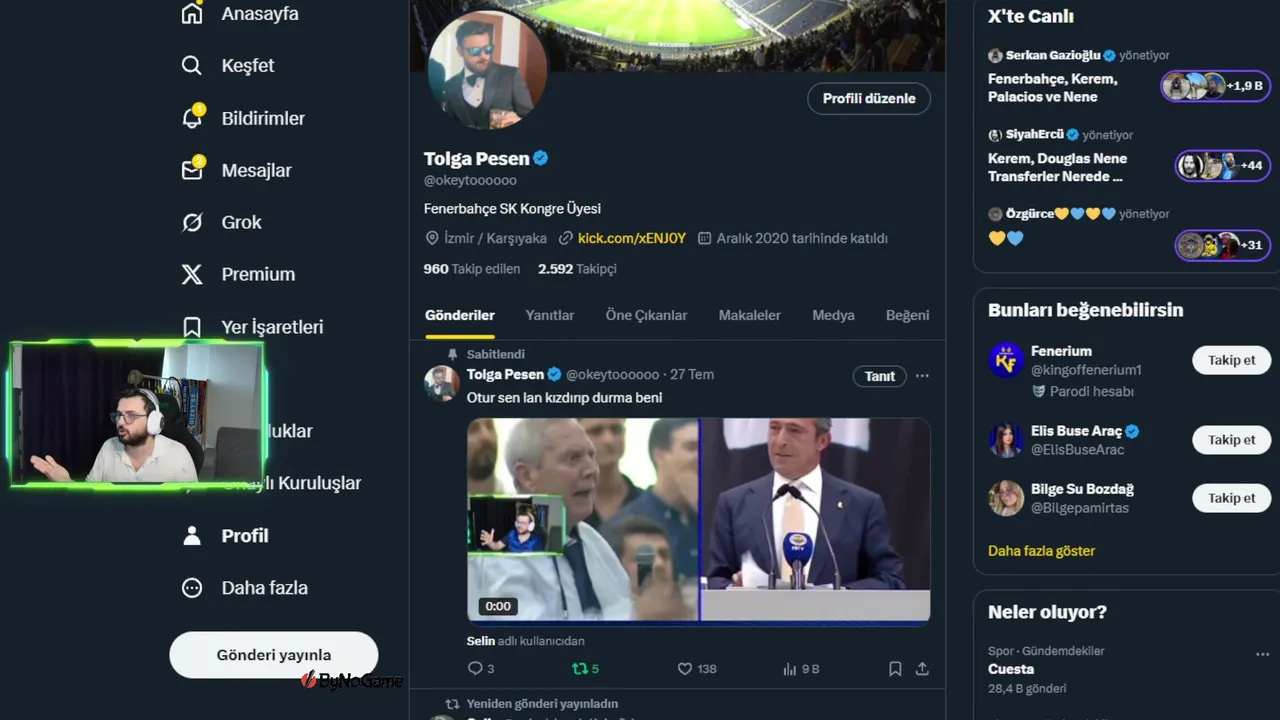
Task: Repost the pinned post
Action: pos(579,668)
